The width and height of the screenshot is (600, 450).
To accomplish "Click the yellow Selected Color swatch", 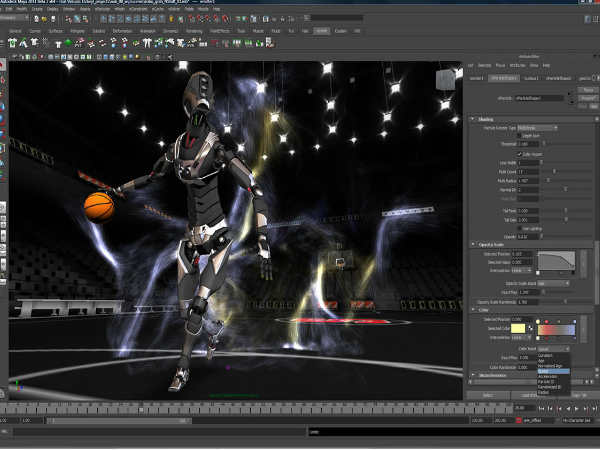I will 518,328.
